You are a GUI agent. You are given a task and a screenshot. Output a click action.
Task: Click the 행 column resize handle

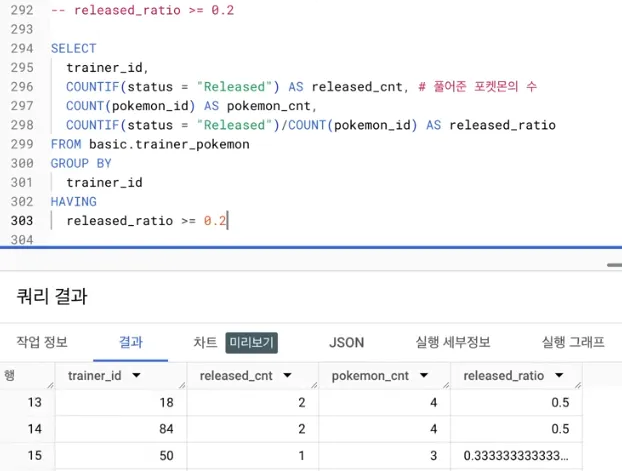pyautogui.click(x=50, y=385)
